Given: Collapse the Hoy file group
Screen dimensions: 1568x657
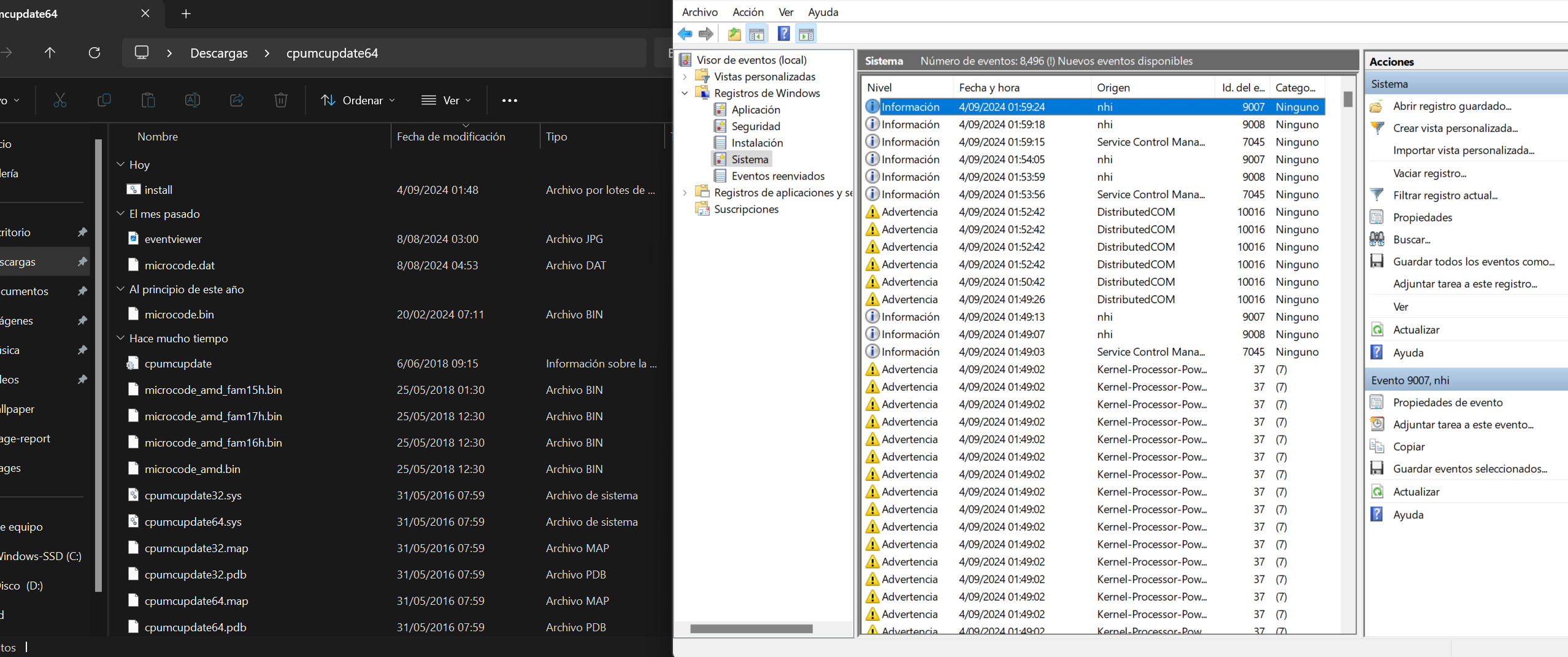Looking at the screenshot, I should click(121, 164).
